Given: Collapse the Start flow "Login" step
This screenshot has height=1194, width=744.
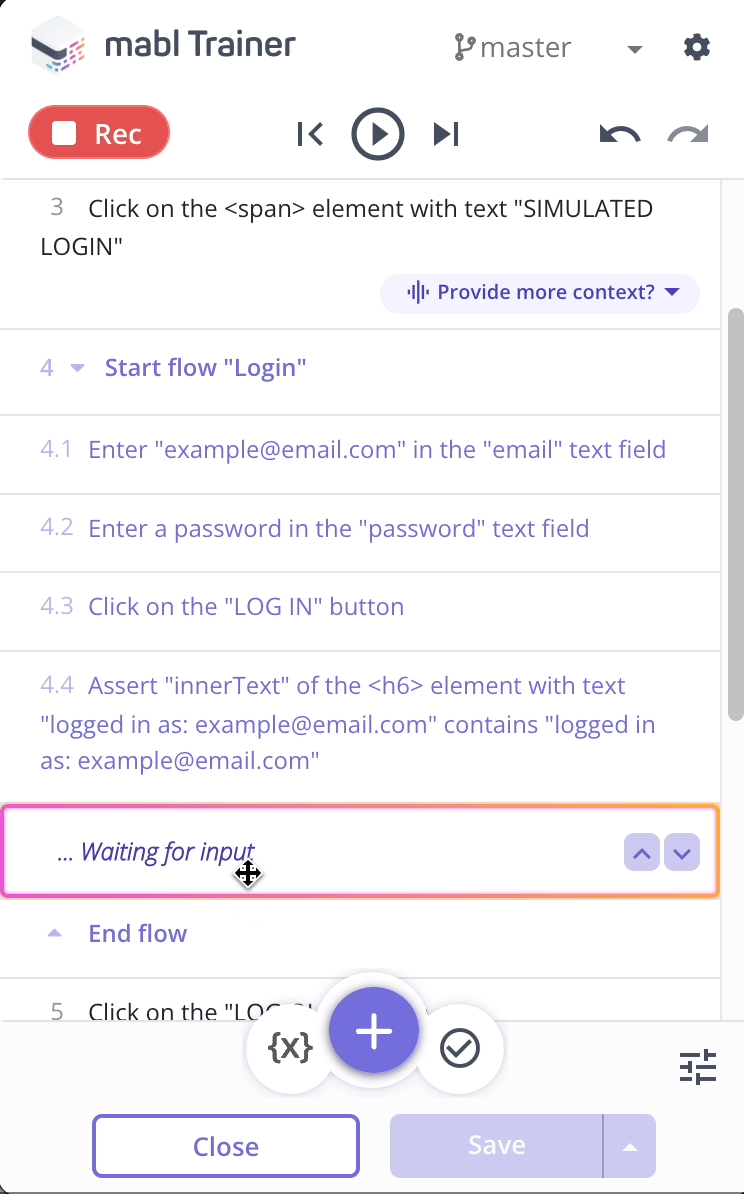Looking at the screenshot, I should [77, 368].
